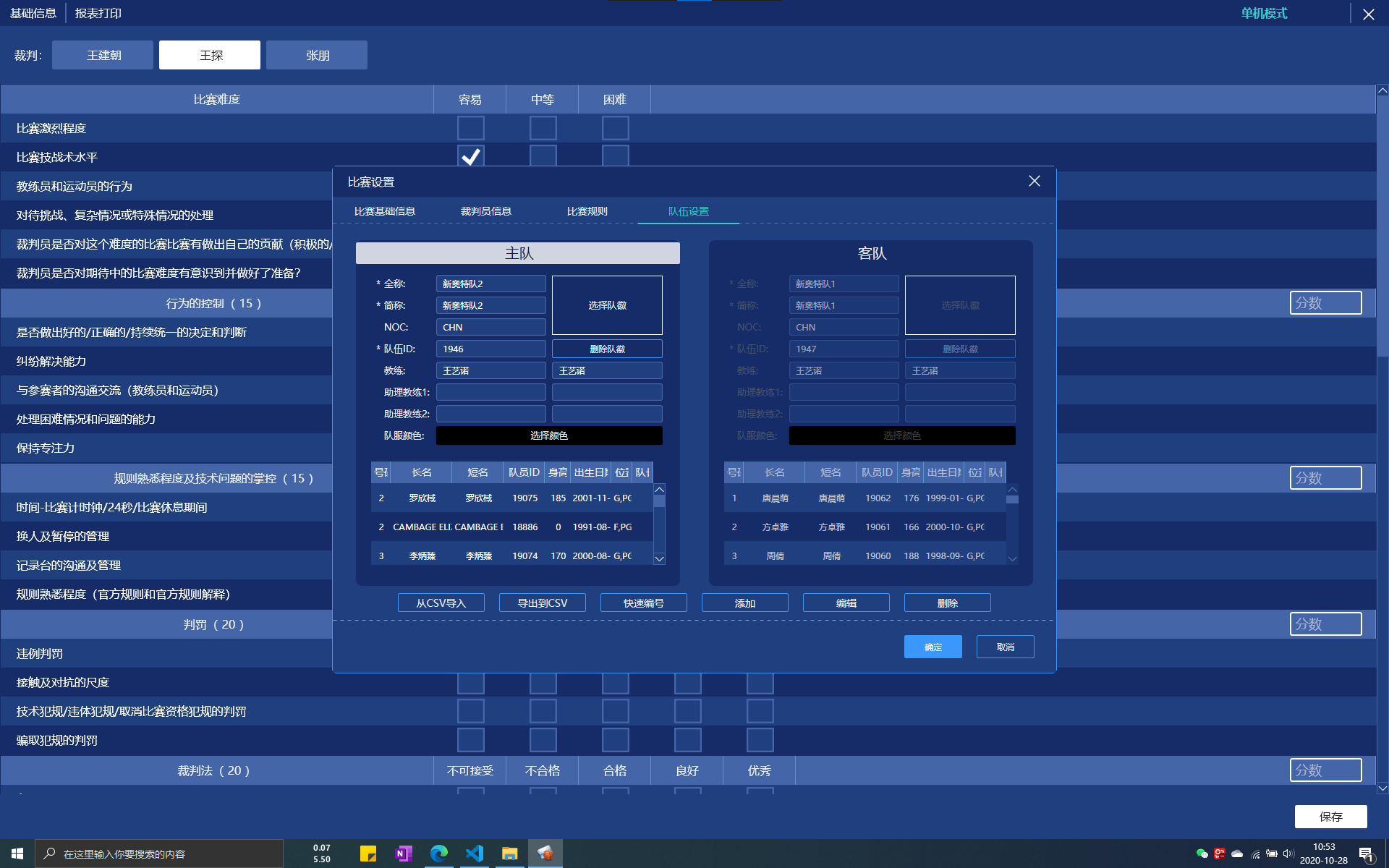The height and width of the screenshot is (868, 1389).
Task: Click home team 队伍ID field 1946
Action: point(491,349)
